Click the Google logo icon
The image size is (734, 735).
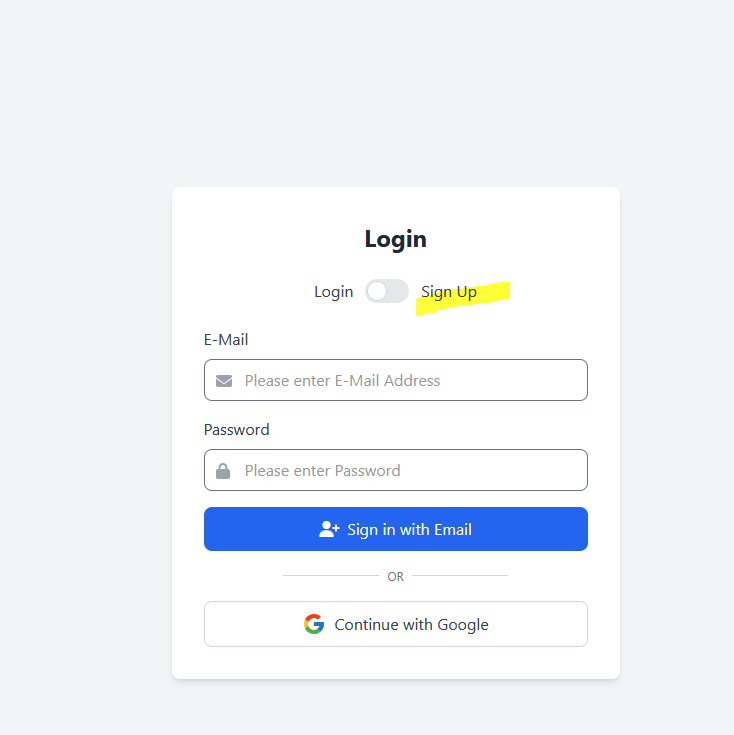tap(314, 624)
